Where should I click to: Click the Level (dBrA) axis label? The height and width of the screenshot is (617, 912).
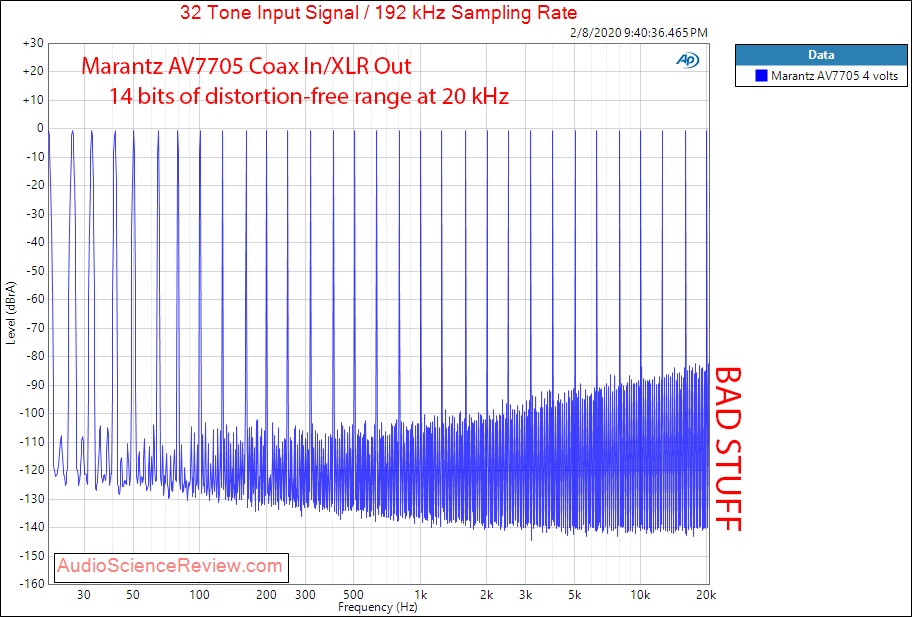[11, 313]
